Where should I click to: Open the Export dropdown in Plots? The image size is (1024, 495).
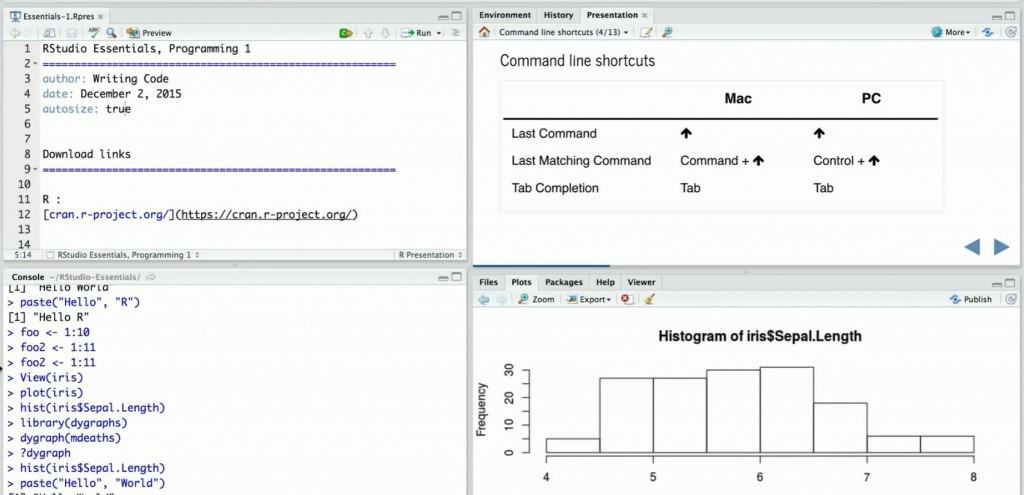coord(588,299)
